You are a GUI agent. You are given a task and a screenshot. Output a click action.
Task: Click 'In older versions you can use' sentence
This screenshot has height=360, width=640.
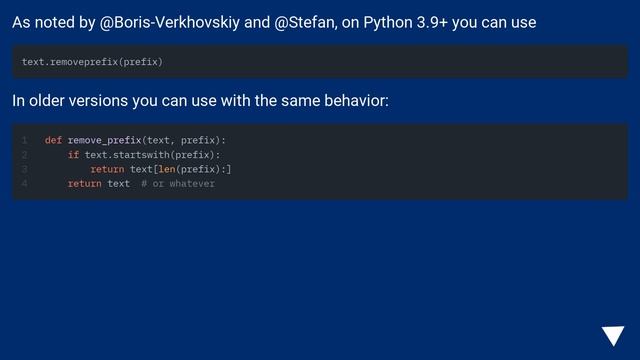coord(200,100)
